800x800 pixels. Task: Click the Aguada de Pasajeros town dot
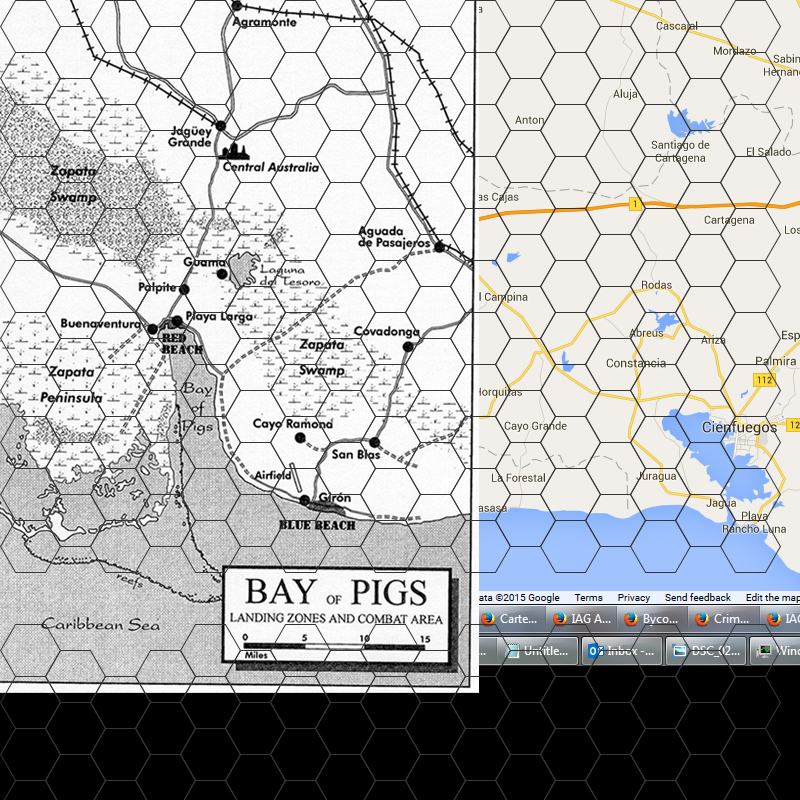[x=439, y=247]
